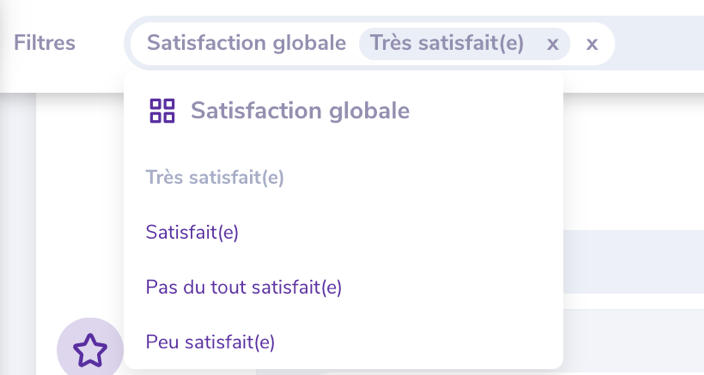Select the Satisfait(e) option
The height and width of the screenshot is (375, 704).
tap(192, 232)
